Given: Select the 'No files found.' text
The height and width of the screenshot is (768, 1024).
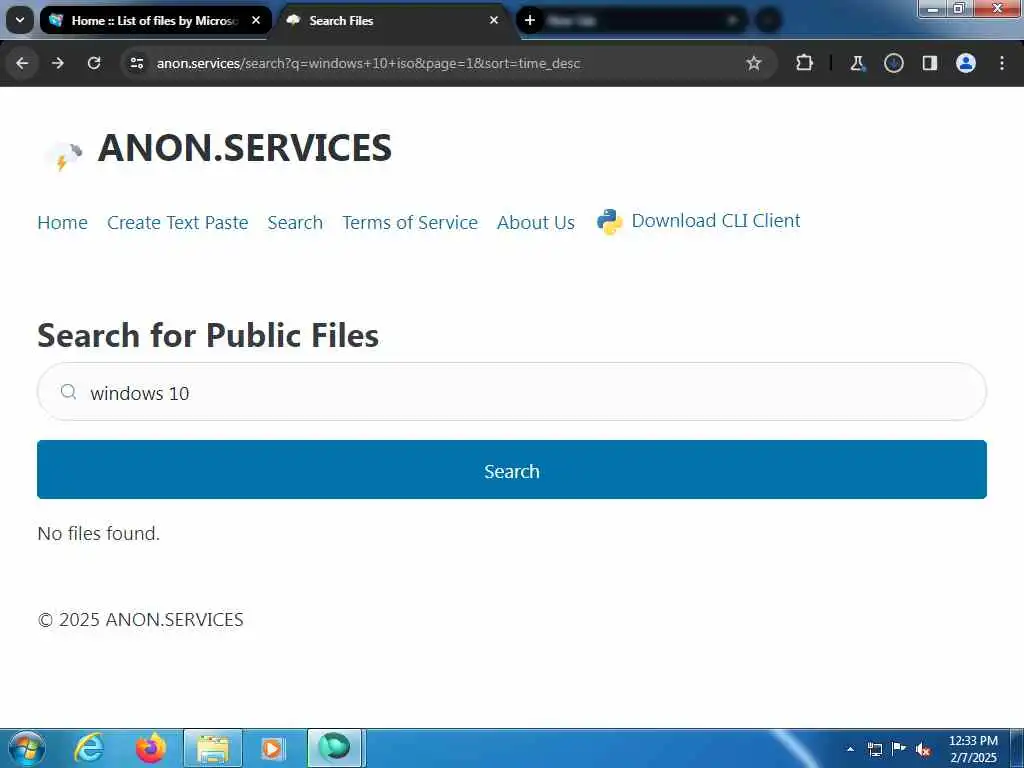Looking at the screenshot, I should pos(99,534).
